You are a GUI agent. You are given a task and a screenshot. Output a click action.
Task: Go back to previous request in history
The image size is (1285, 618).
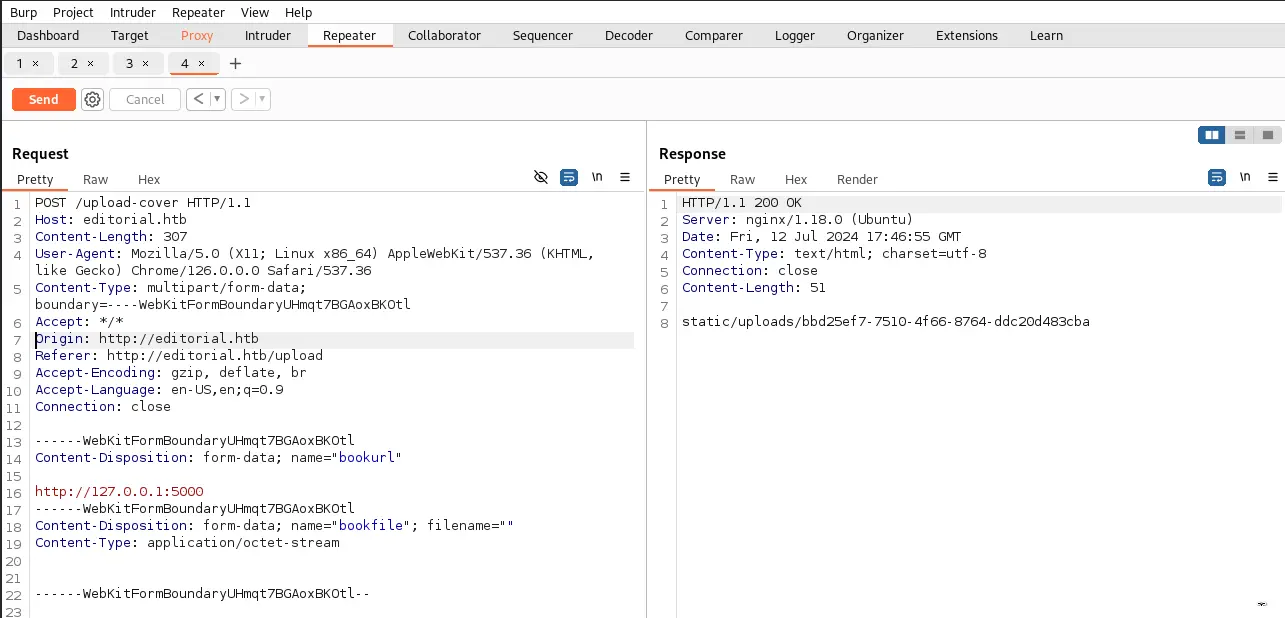click(198, 99)
